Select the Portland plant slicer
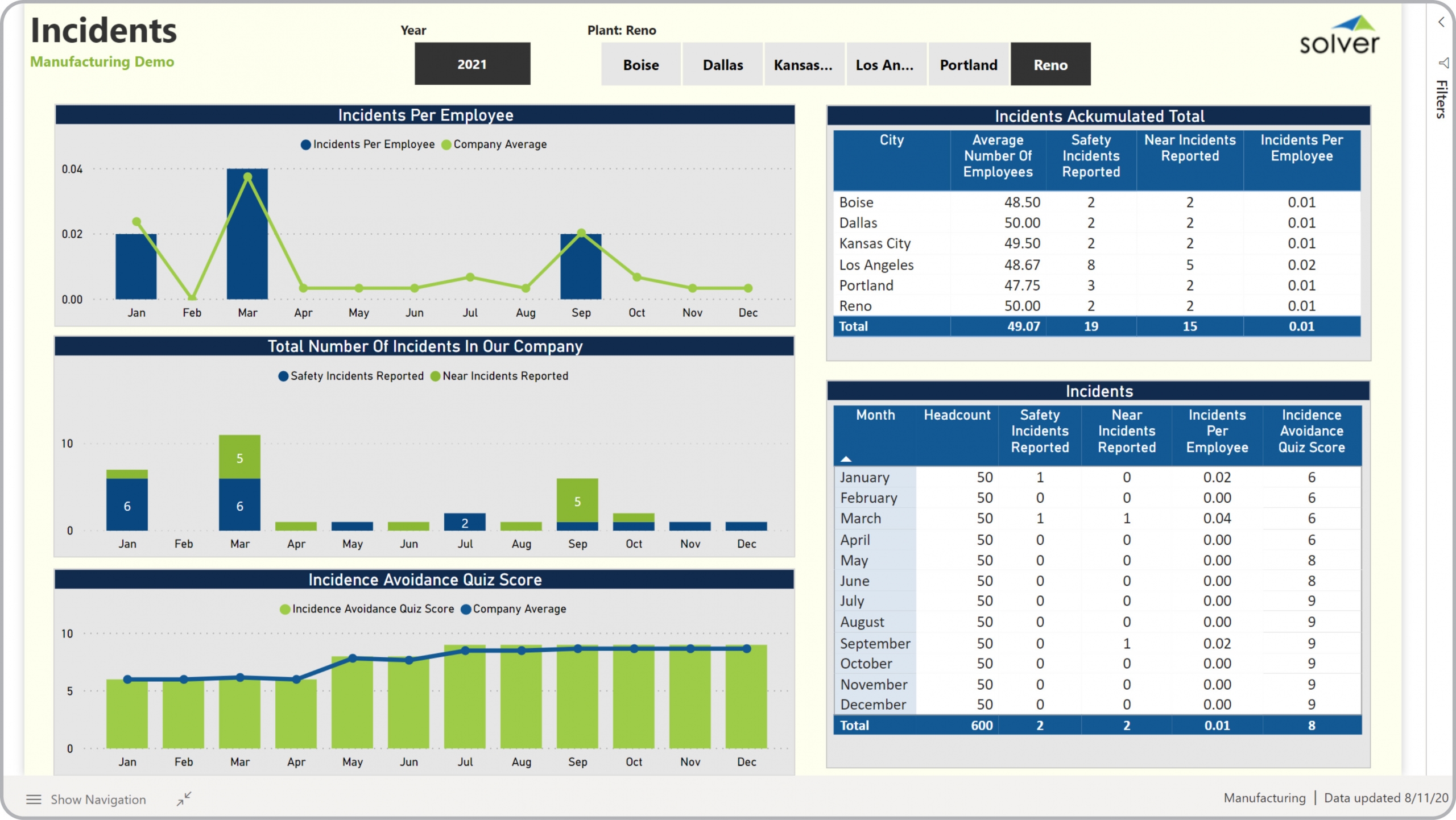This screenshot has height=820, width=1456. [968, 65]
